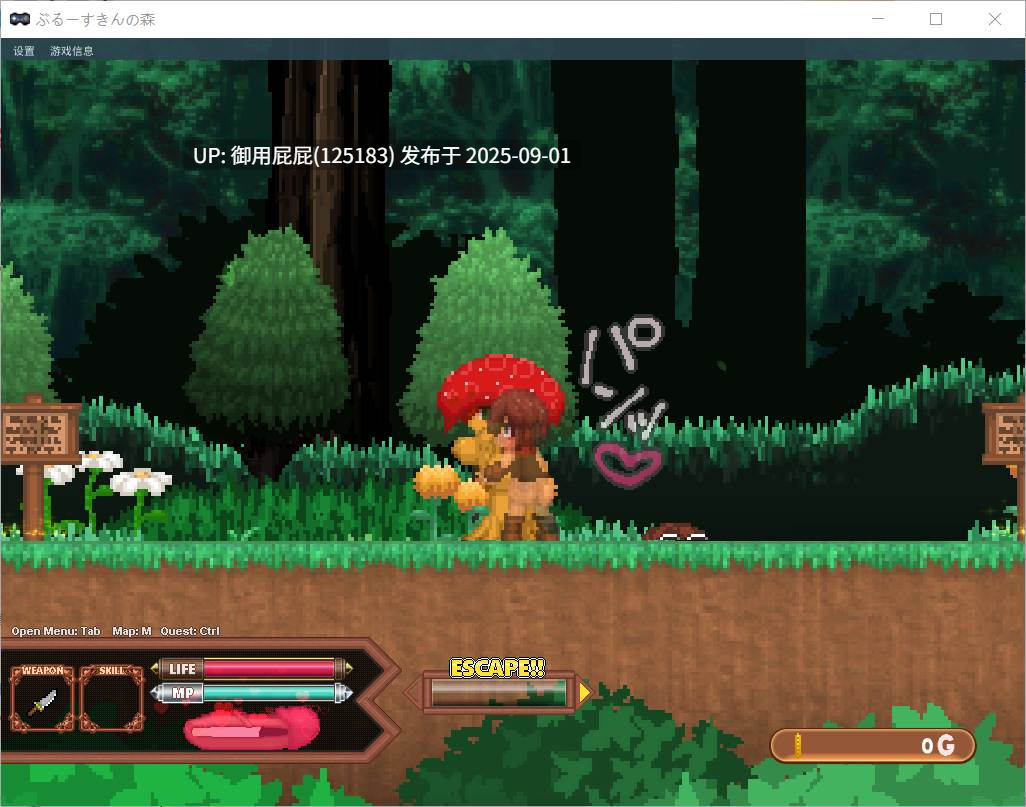Click the gamepad app icon in title bar
The height and width of the screenshot is (807, 1026).
20,19
